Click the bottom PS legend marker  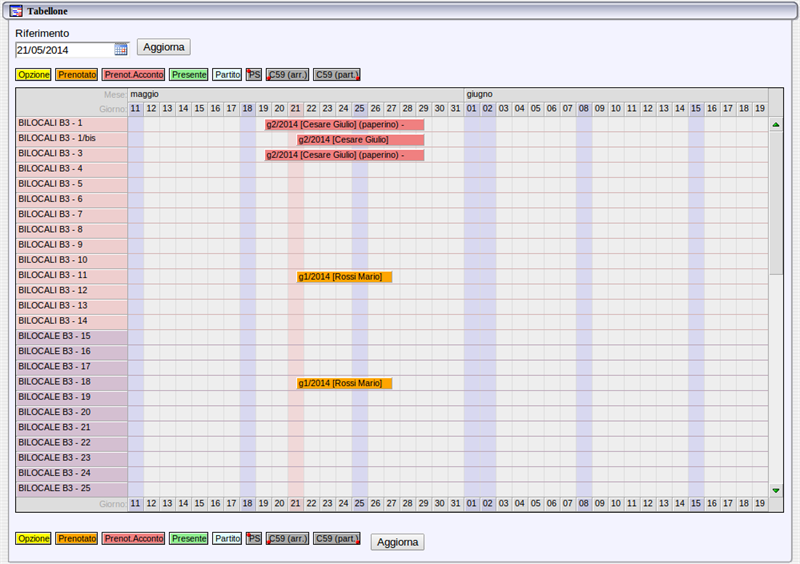pyautogui.click(x=254, y=538)
